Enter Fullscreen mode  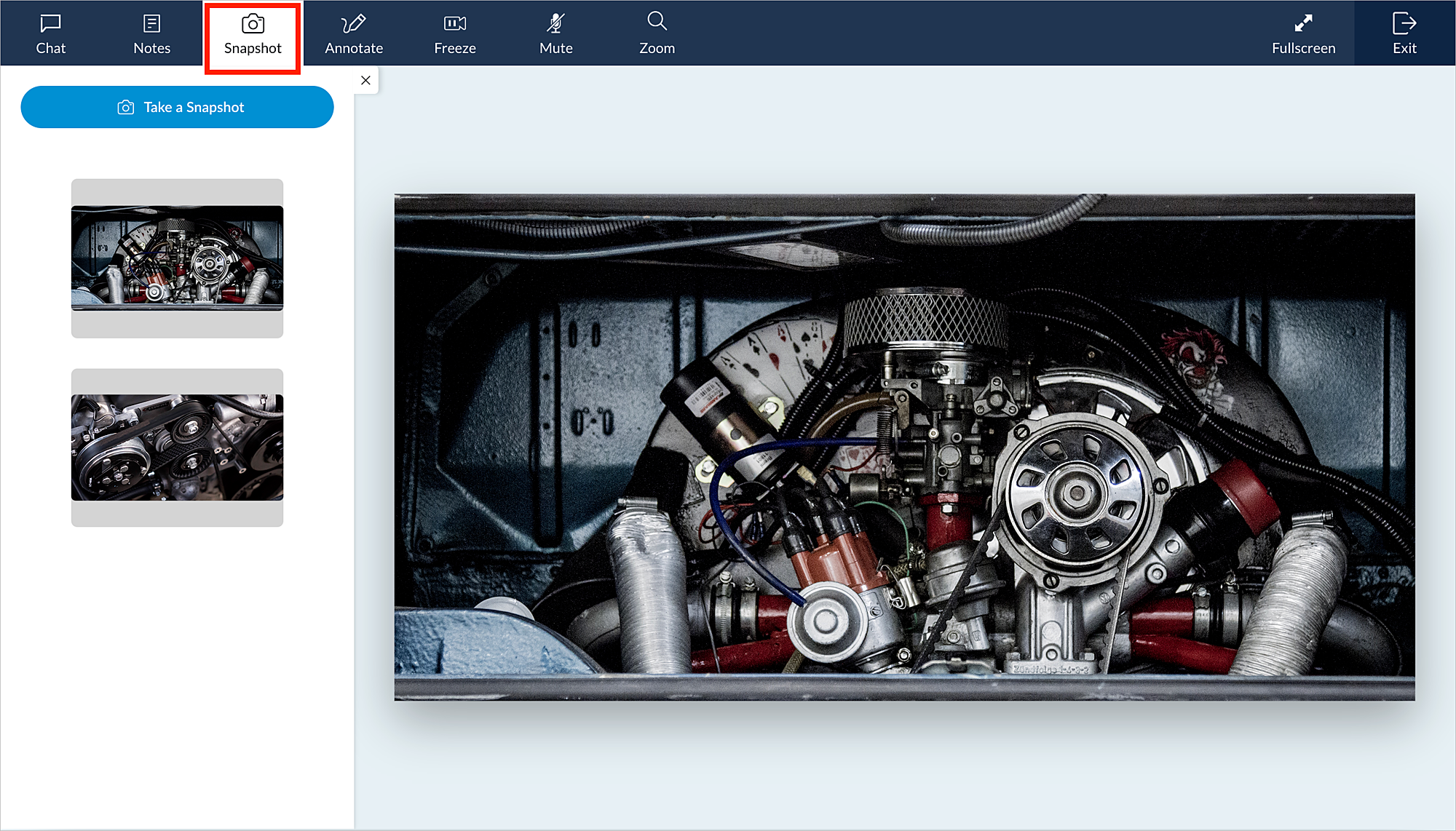pos(1303,23)
